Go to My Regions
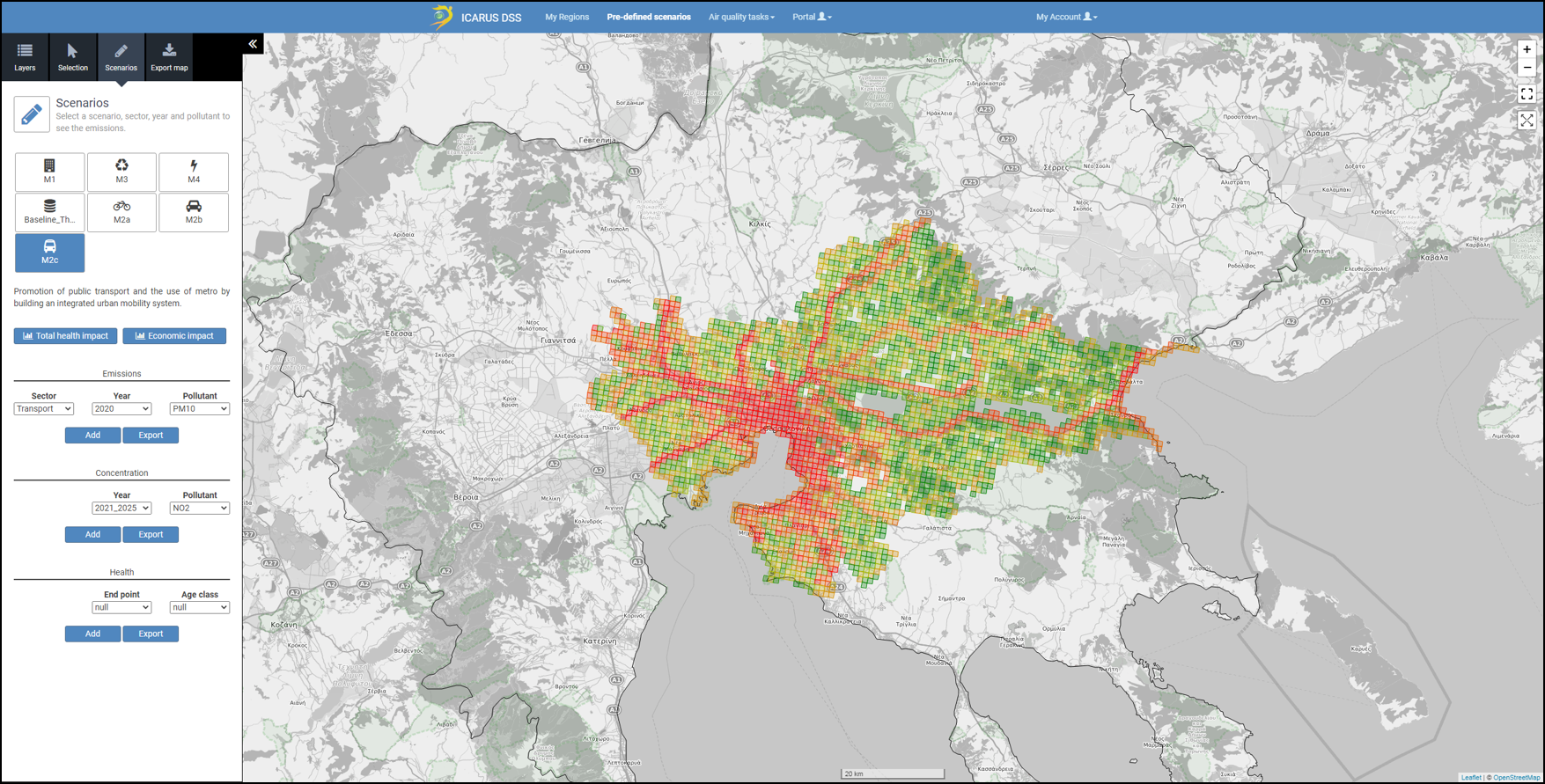Screen dimensions: 1545x784 (x=567, y=17)
